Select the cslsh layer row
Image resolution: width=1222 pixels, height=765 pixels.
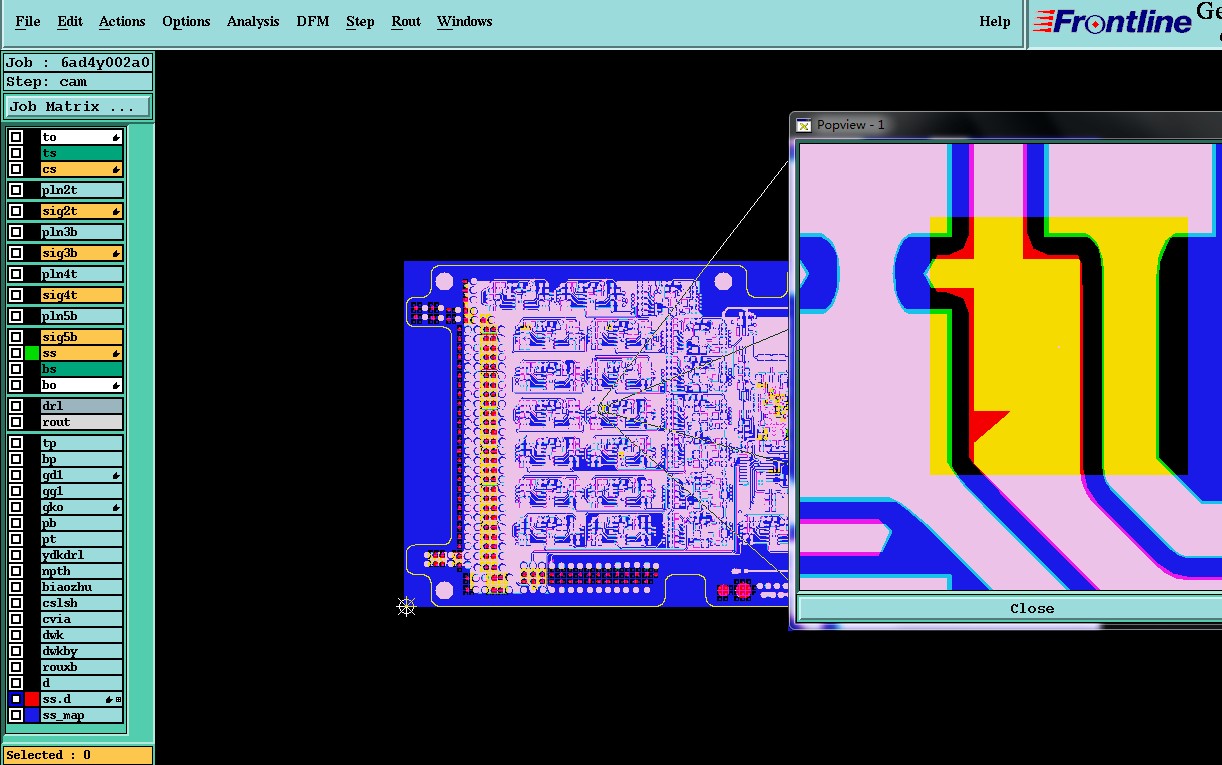(82, 603)
